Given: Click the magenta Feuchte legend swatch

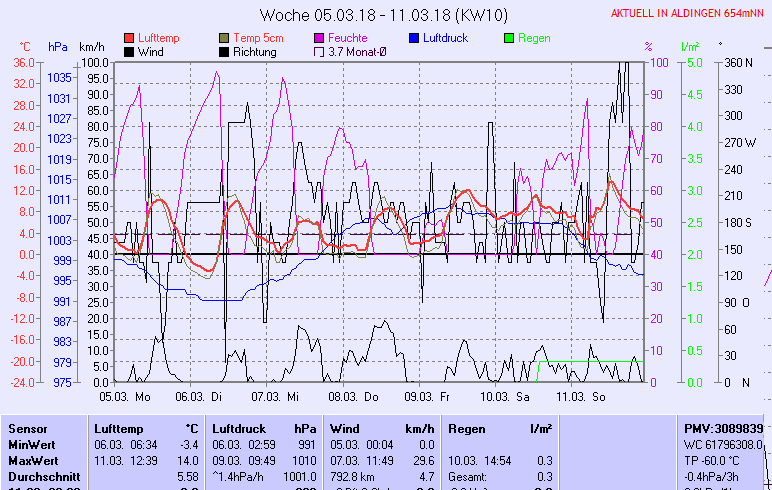Looking at the screenshot, I should coord(319,38).
